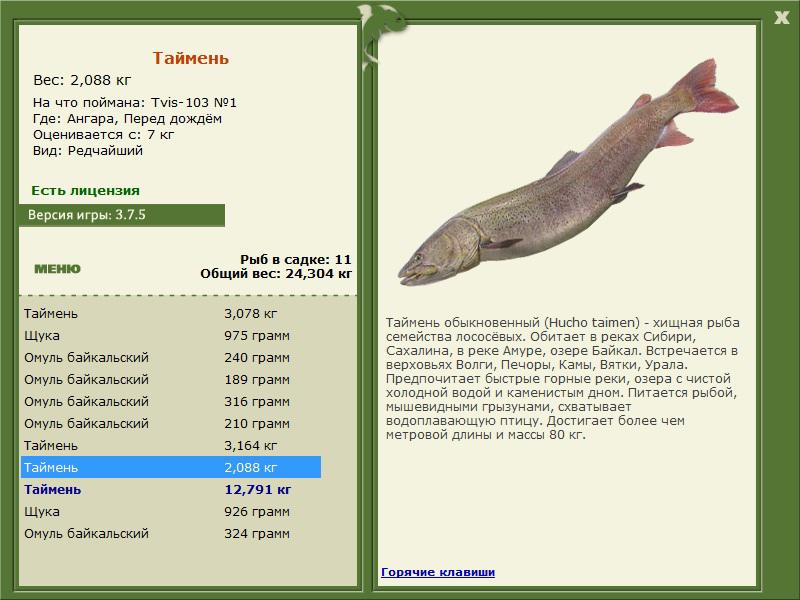Click the taimen description text

coord(562,378)
